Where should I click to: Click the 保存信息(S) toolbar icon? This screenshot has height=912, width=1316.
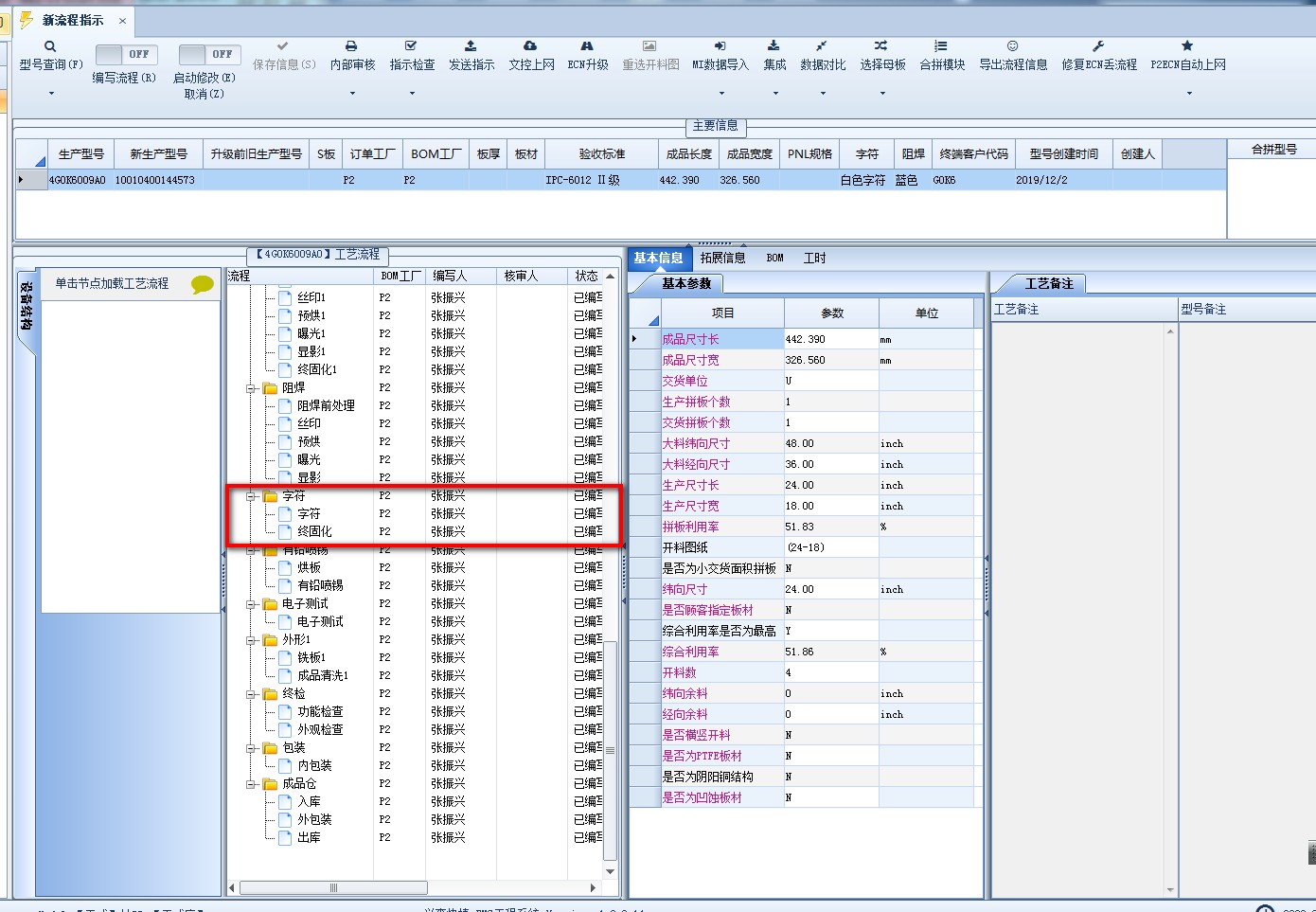click(282, 46)
